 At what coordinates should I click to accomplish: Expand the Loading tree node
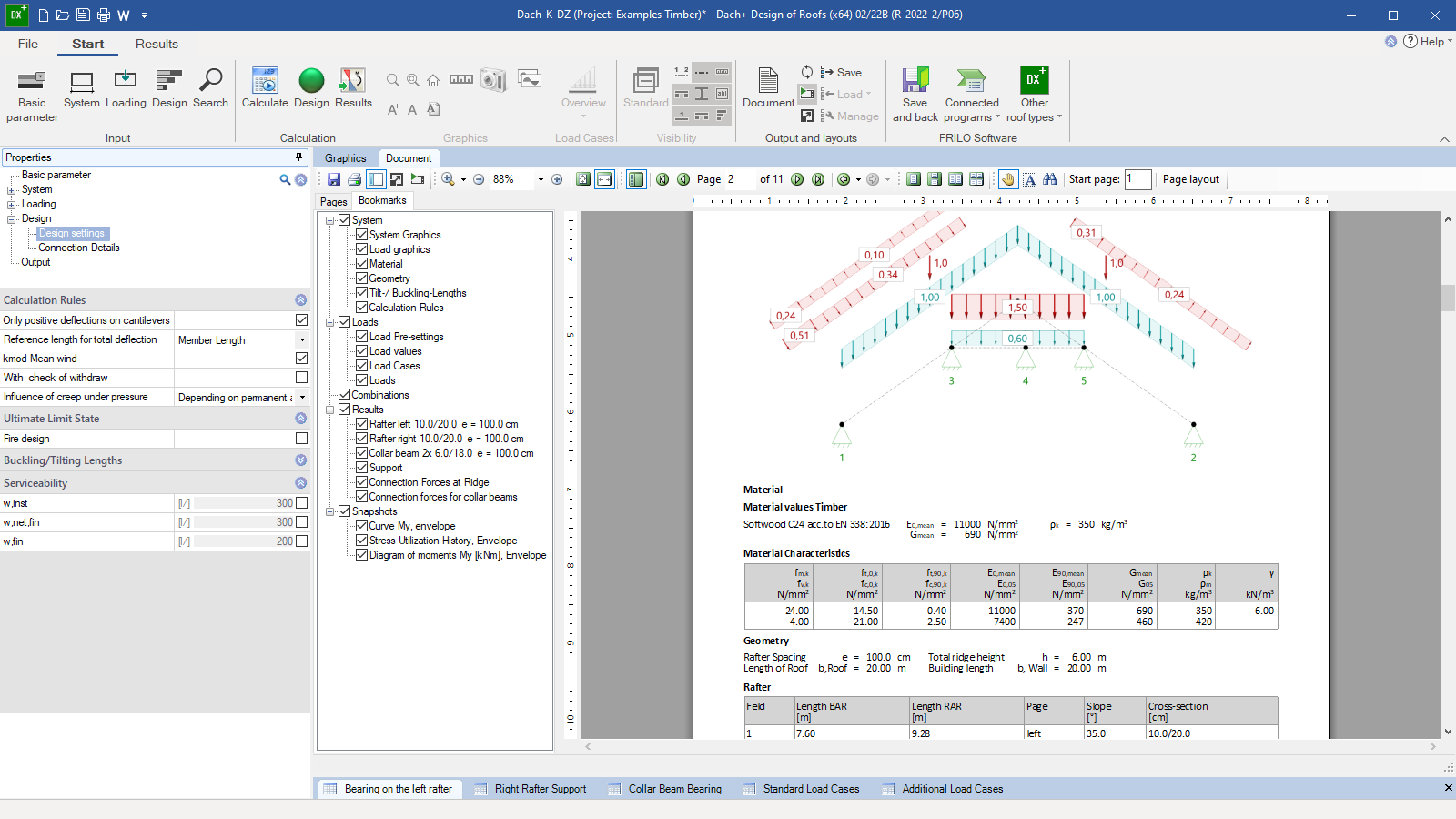tap(12, 205)
